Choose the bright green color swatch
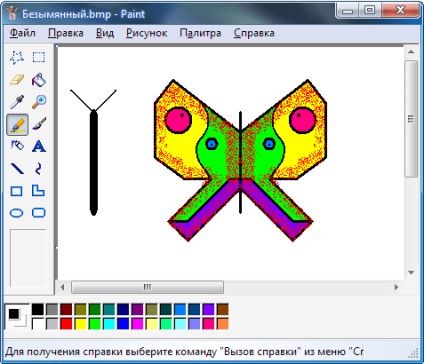Screen dimensions: 424x364 tap(95, 324)
